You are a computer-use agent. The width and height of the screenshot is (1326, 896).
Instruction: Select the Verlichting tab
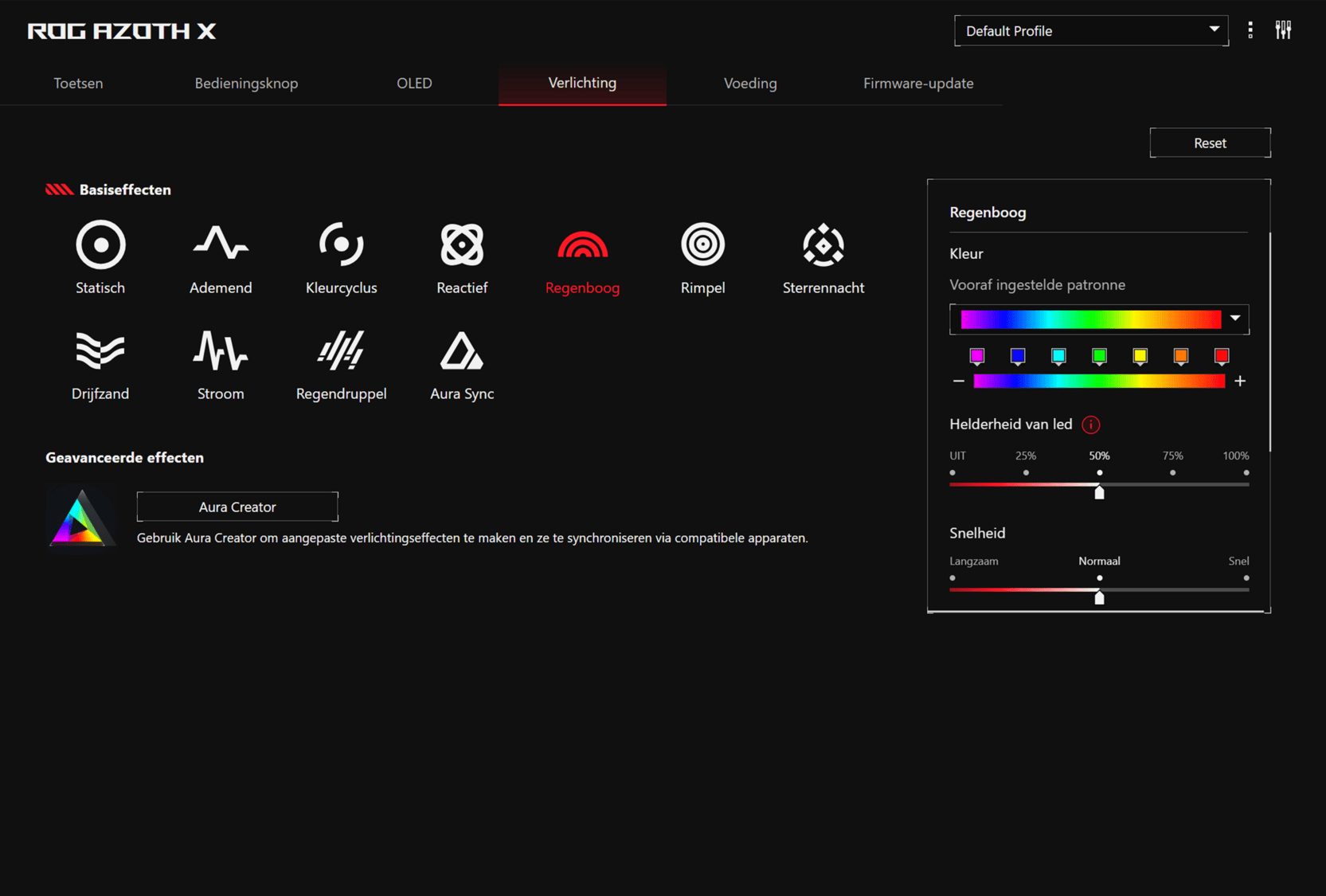pyautogui.click(x=582, y=83)
